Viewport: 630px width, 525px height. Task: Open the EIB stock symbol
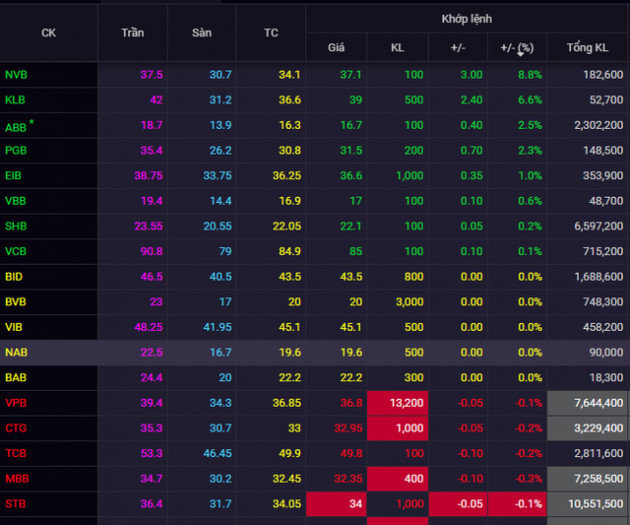click(x=13, y=176)
